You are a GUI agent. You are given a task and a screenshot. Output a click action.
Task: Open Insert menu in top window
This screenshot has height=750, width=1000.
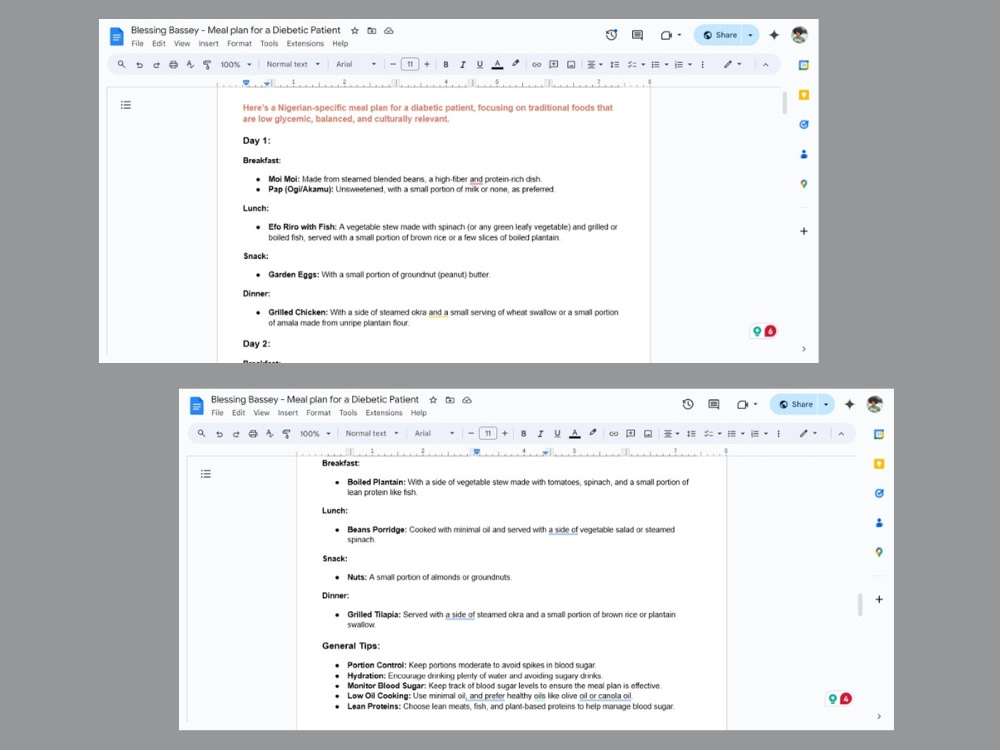[208, 43]
